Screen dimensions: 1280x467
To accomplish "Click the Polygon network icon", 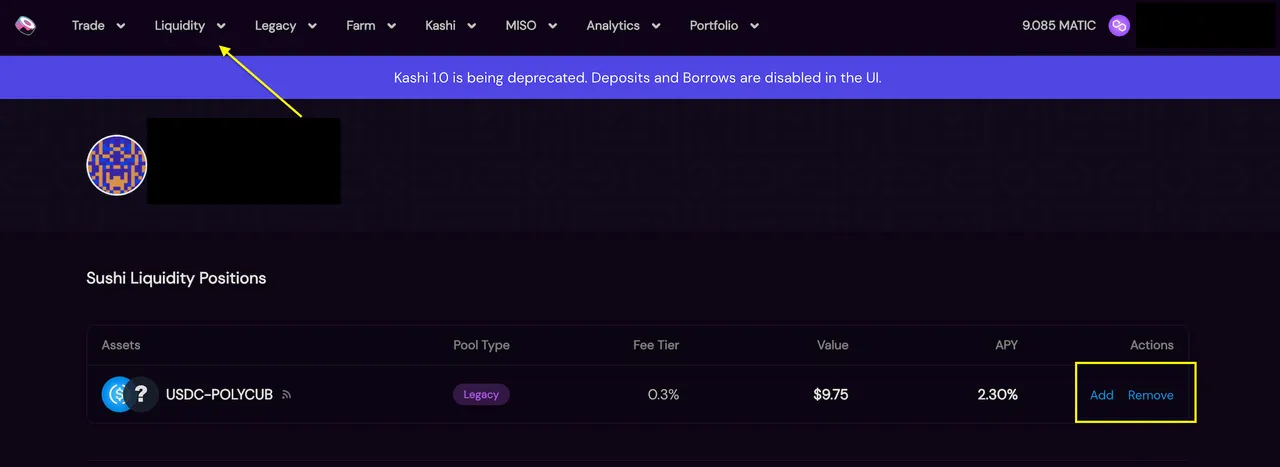I will [x=1118, y=26].
